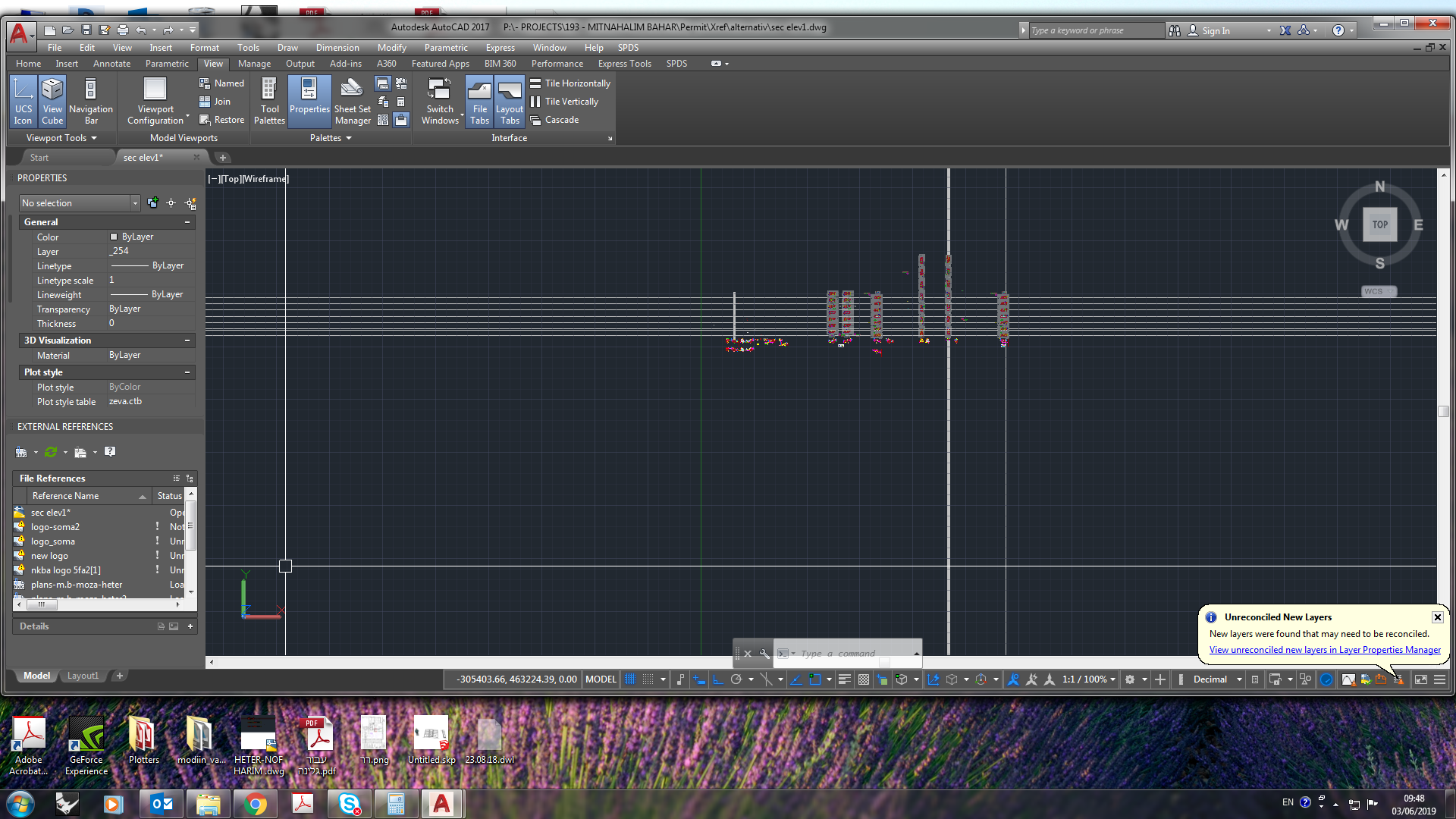Click the ByLayer color swatch

tap(114, 237)
